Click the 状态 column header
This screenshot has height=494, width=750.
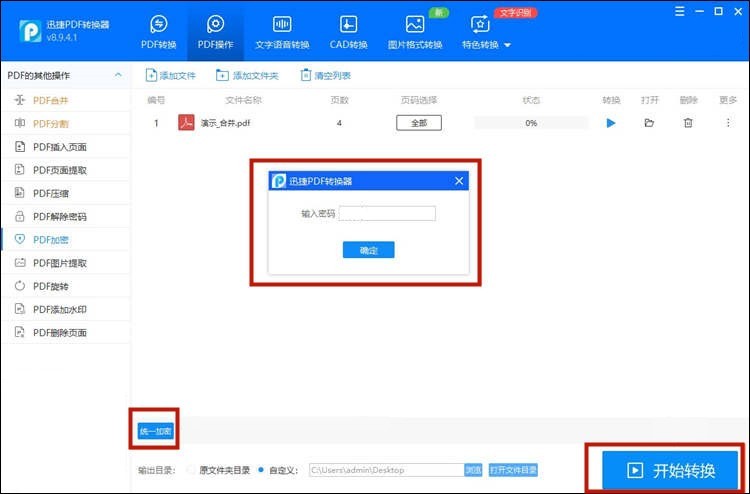click(x=531, y=100)
